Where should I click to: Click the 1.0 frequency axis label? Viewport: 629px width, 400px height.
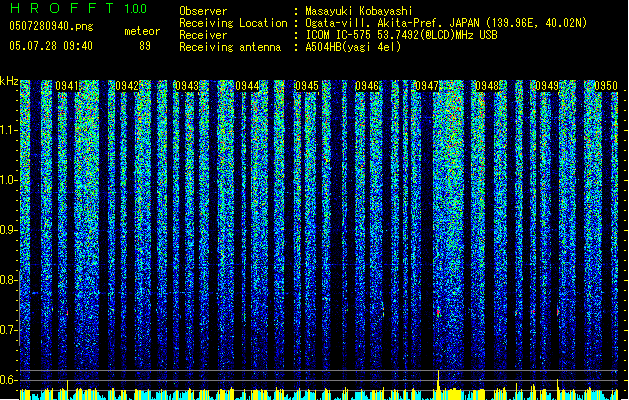click(x=9, y=180)
